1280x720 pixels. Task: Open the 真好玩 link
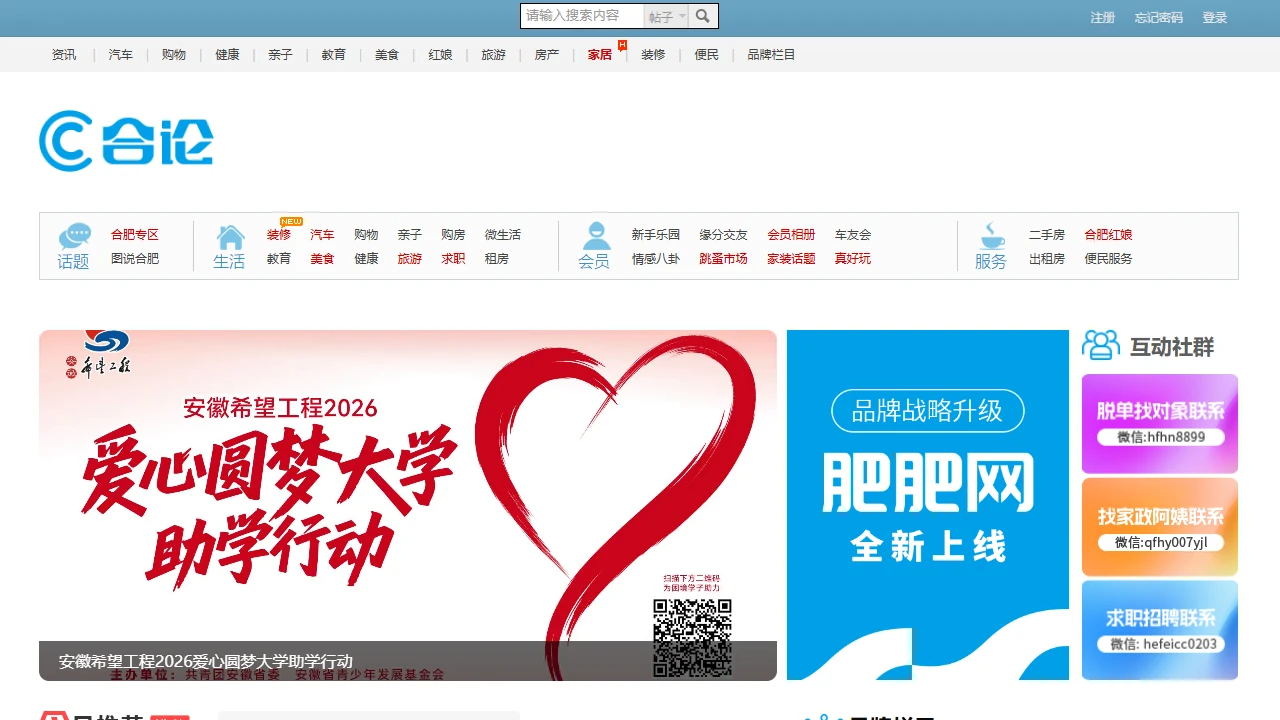click(x=853, y=259)
